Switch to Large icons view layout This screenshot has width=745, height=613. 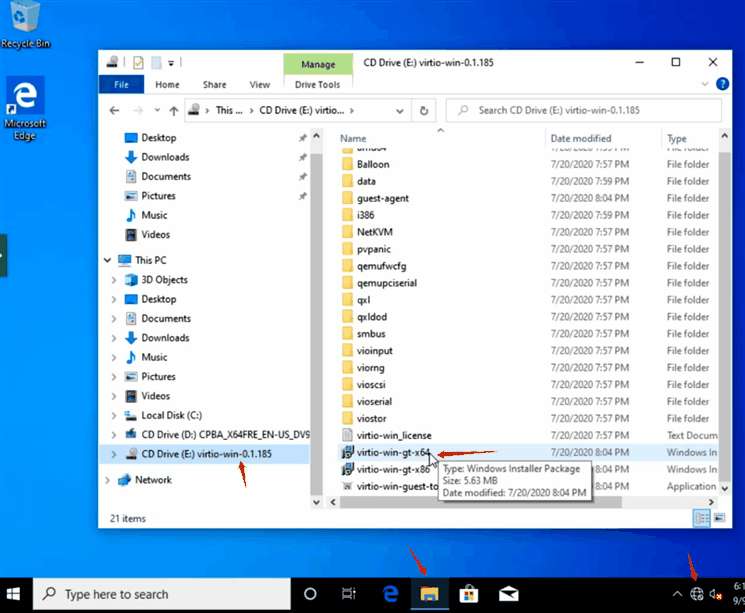click(x=720, y=518)
